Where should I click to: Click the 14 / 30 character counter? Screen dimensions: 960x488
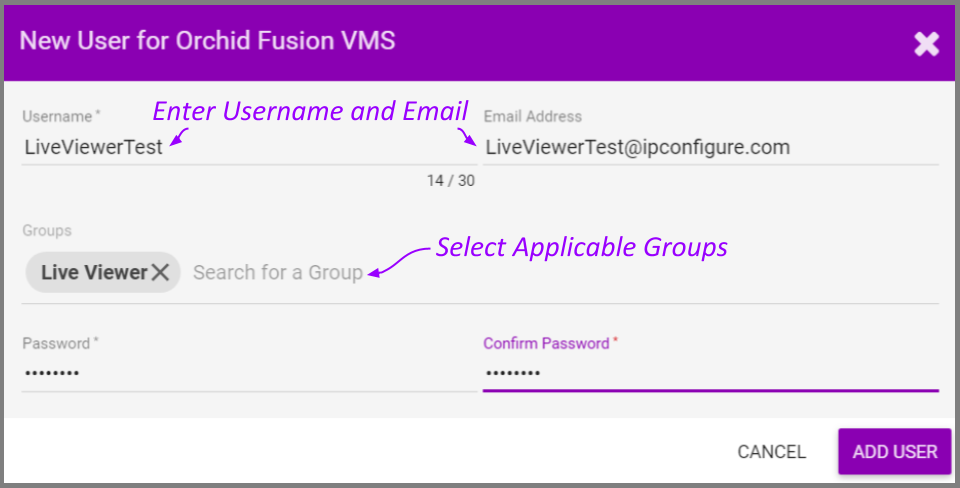(450, 181)
